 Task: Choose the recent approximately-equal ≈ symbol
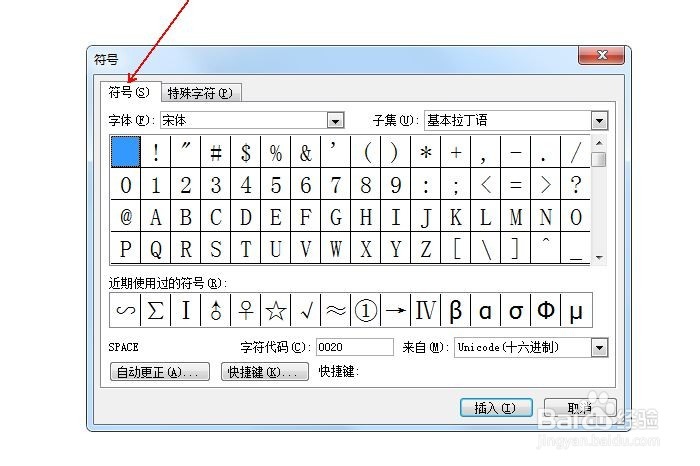pos(335,310)
